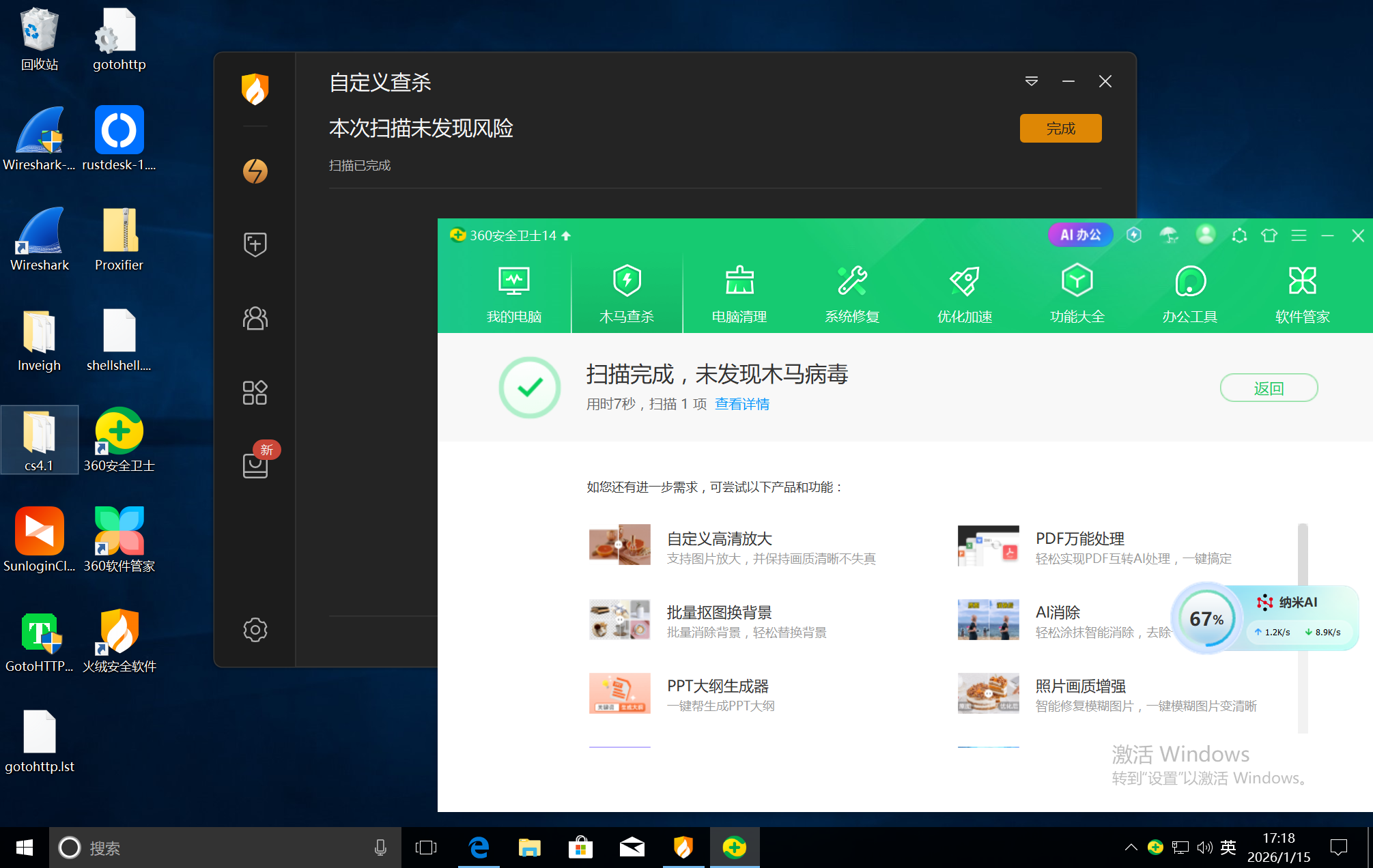This screenshot has width=1373, height=868.
Task: Click the 67% memory accelerator ball
Action: 1206,618
